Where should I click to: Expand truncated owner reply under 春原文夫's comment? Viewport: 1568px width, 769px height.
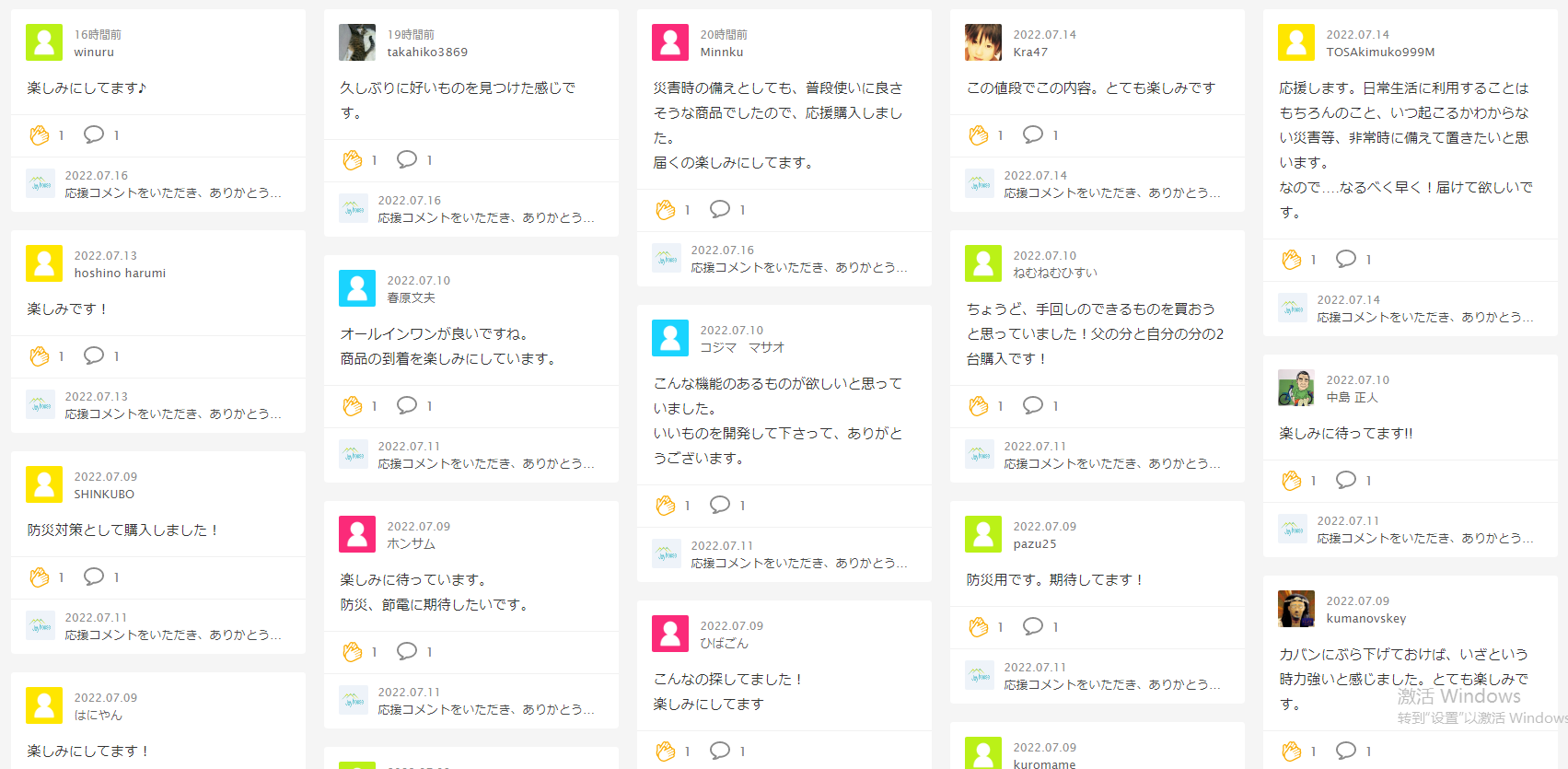(486, 463)
